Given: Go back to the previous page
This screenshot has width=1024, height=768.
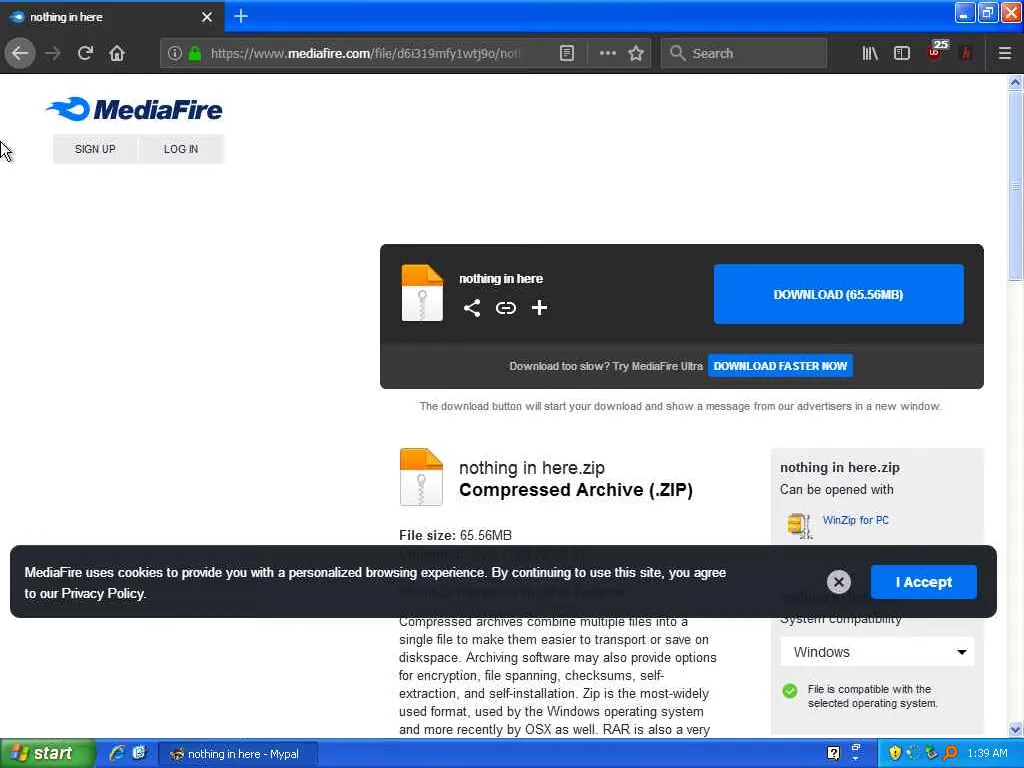Looking at the screenshot, I should tap(20, 53).
